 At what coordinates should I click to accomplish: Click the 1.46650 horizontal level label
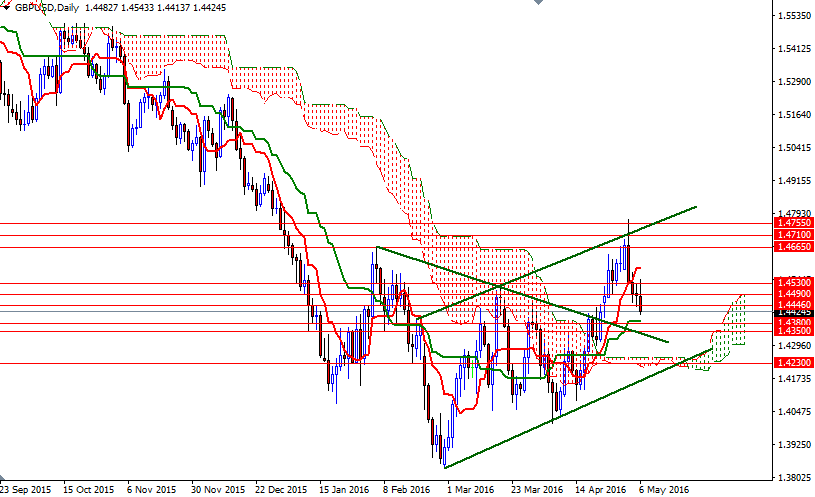(794, 247)
